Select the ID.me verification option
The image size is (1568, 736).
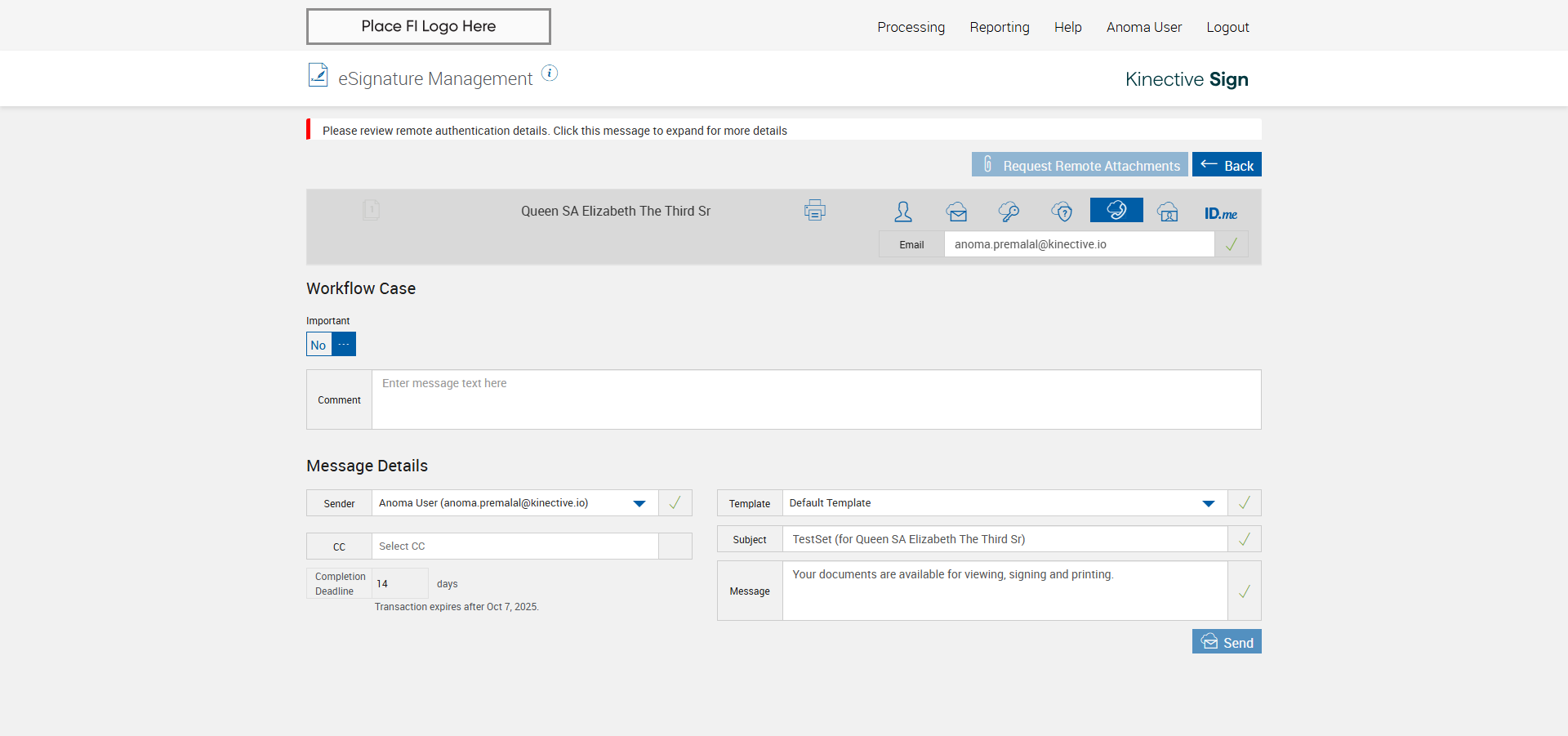coord(1220,213)
